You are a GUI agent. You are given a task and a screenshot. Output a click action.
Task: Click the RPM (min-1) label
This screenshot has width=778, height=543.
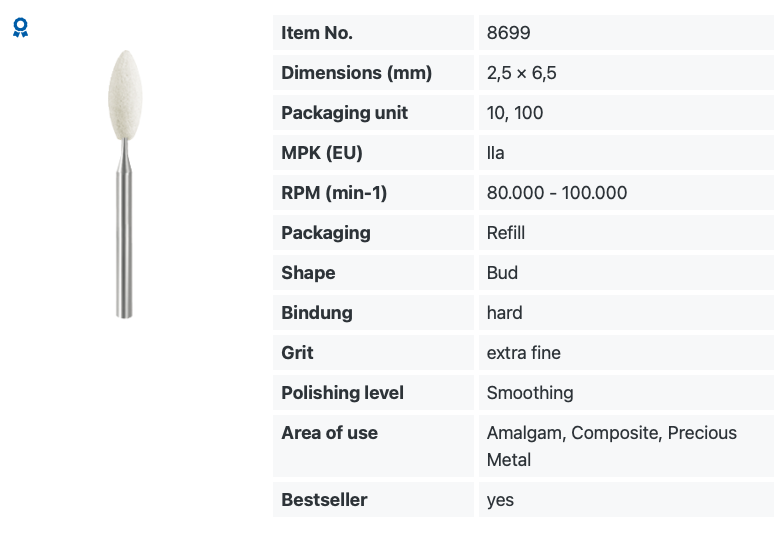pos(334,193)
